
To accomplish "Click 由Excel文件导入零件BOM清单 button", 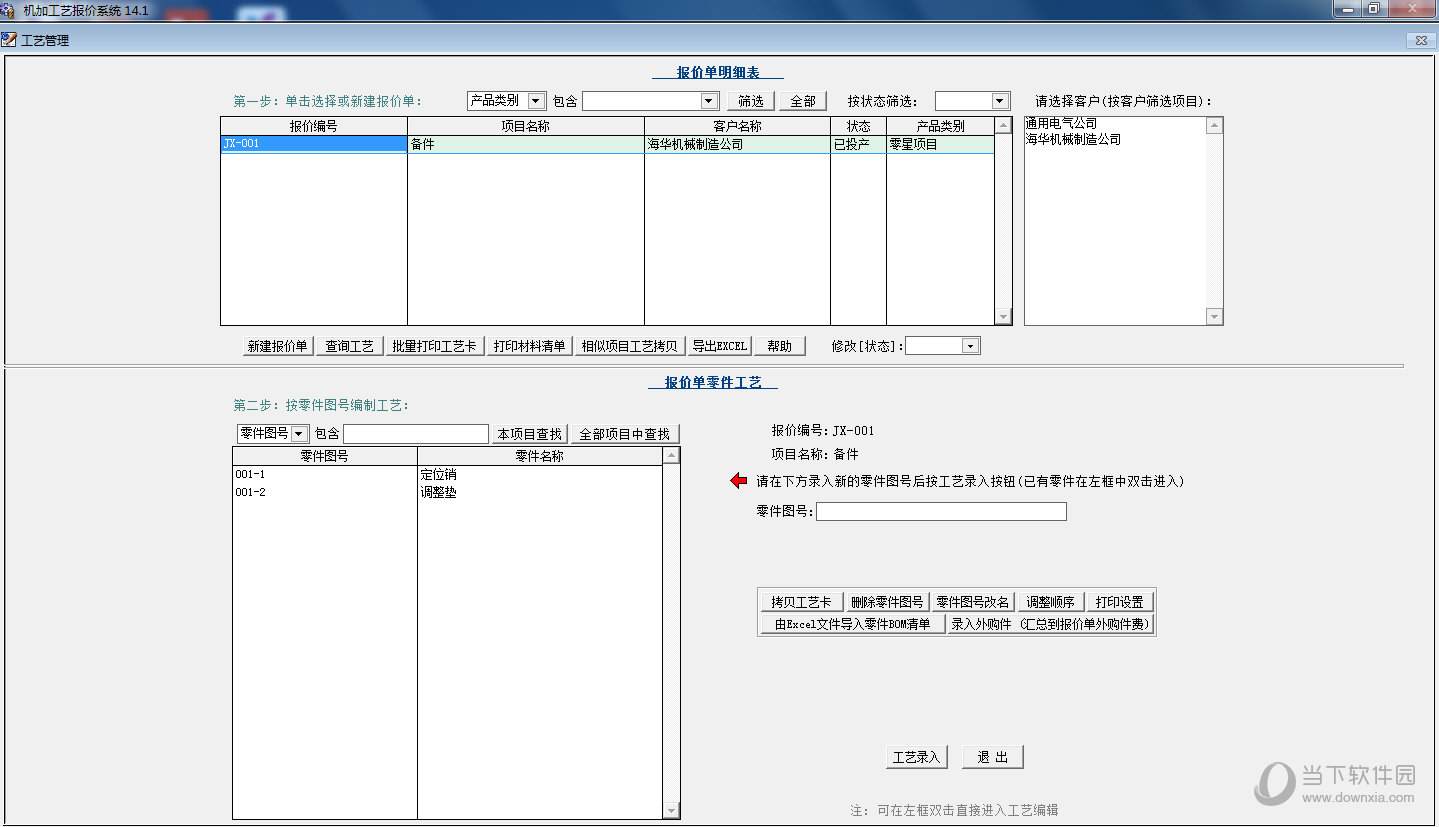I will [853, 624].
